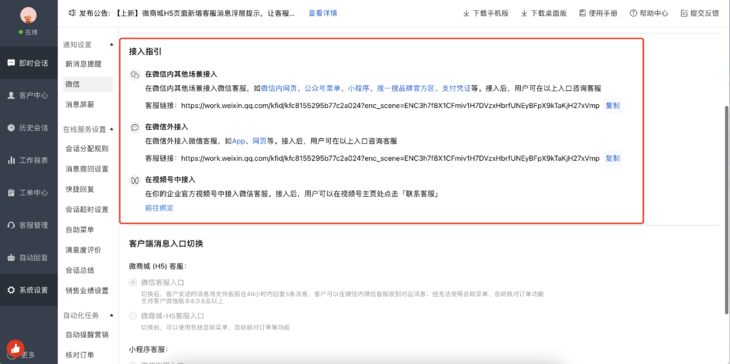The width and height of the screenshot is (730, 364).
Task: Collapse the 通知设置 section arrow
Action: click(111, 45)
